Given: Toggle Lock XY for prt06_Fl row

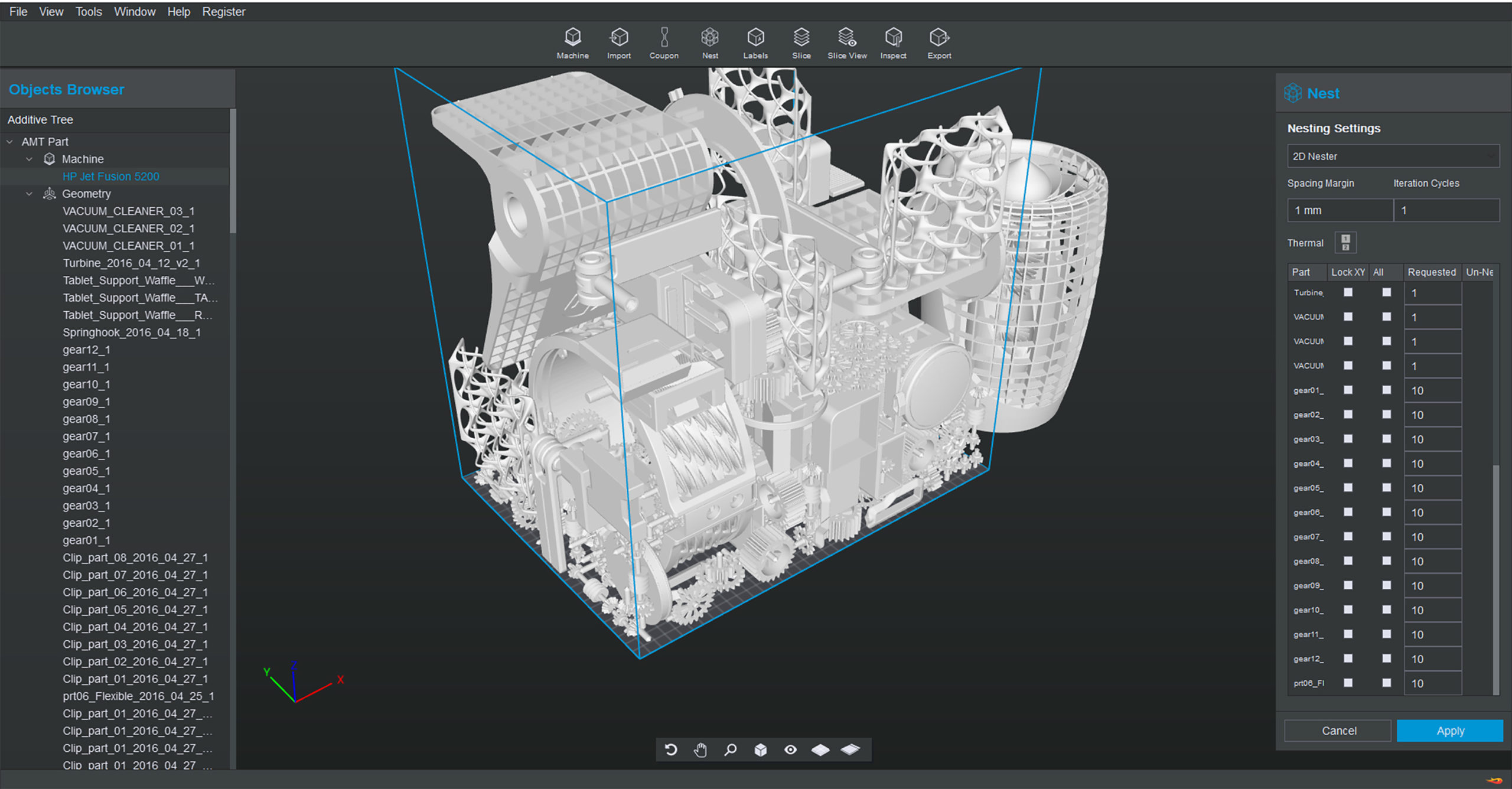Looking at the screenshot, I should tap(1348, 683).
